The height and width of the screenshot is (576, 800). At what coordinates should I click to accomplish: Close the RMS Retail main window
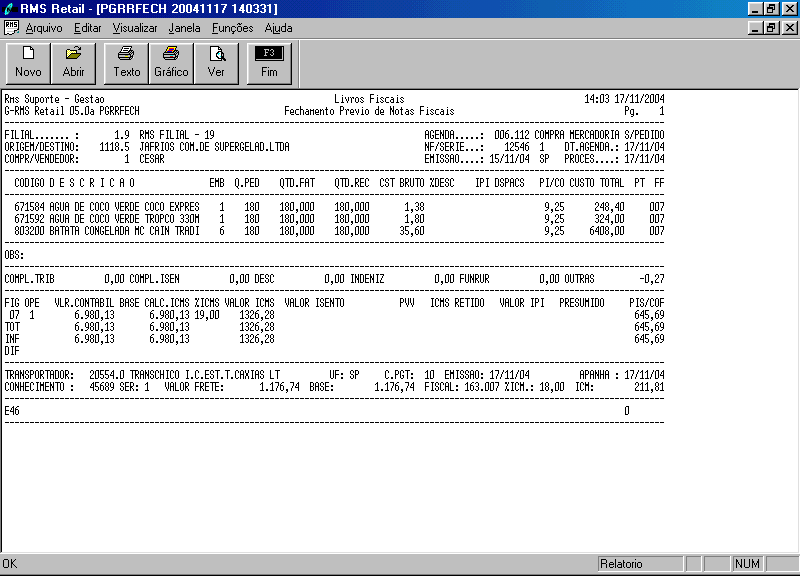pyautogui.click(x=789, y=9)
